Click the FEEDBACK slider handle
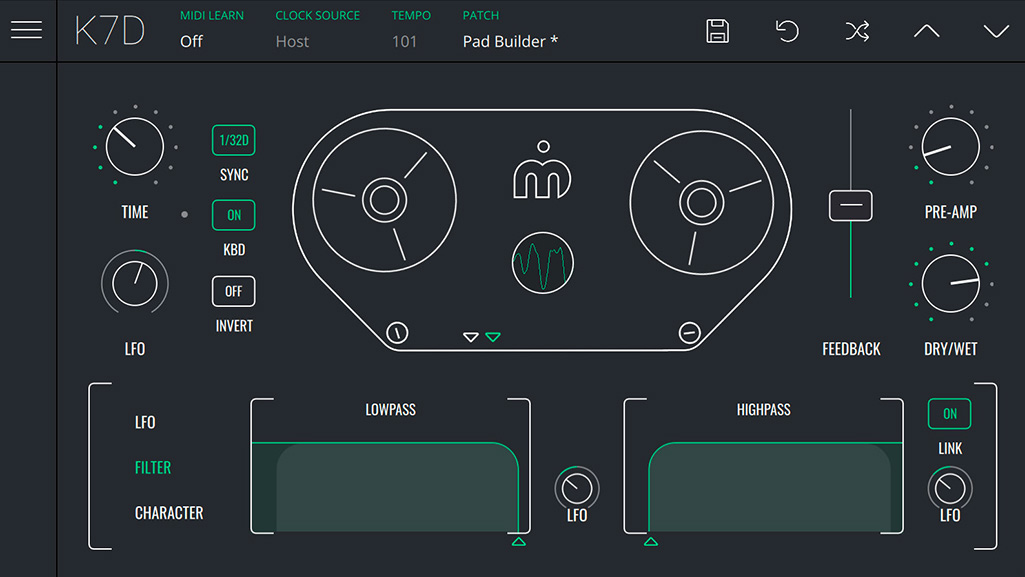This screenshot has height=577, width=1025. (x=850, y=204)
